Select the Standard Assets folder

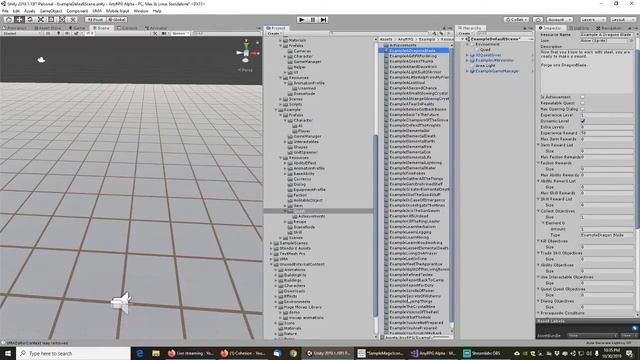[x=295, y=248]
